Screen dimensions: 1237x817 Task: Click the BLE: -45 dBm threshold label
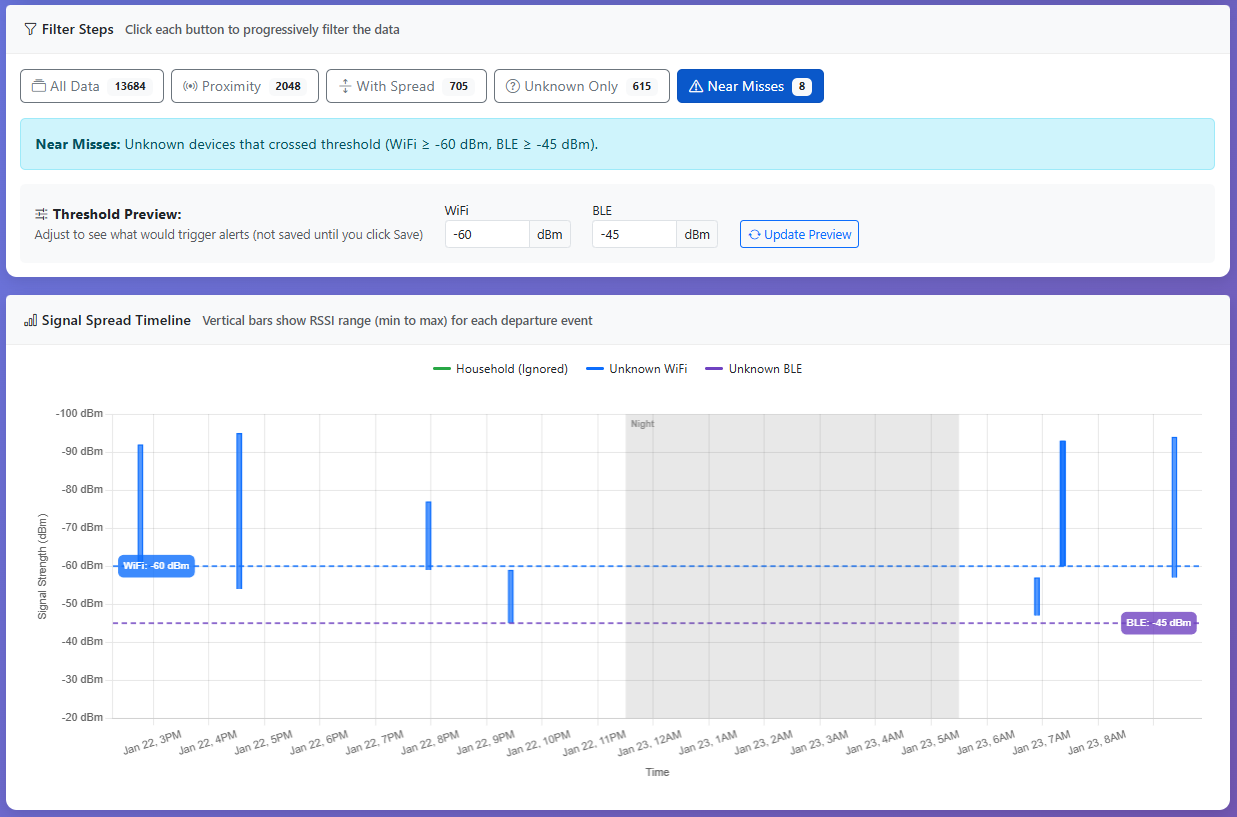1158,623
